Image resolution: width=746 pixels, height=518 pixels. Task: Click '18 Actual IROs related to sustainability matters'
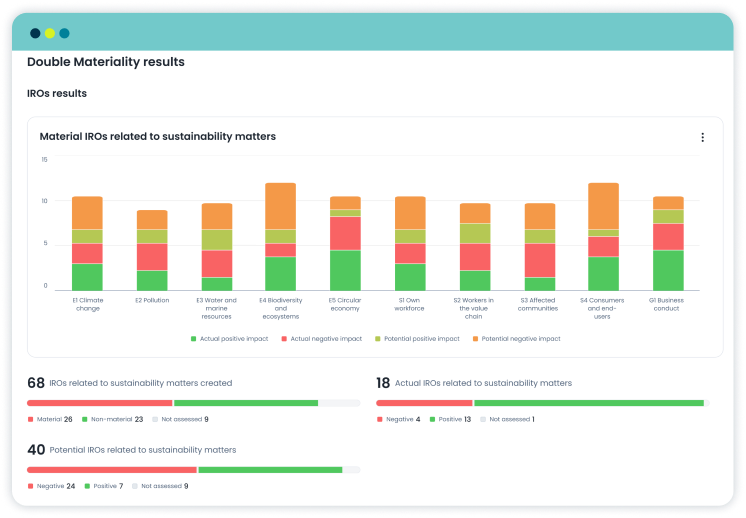(474, 383)
